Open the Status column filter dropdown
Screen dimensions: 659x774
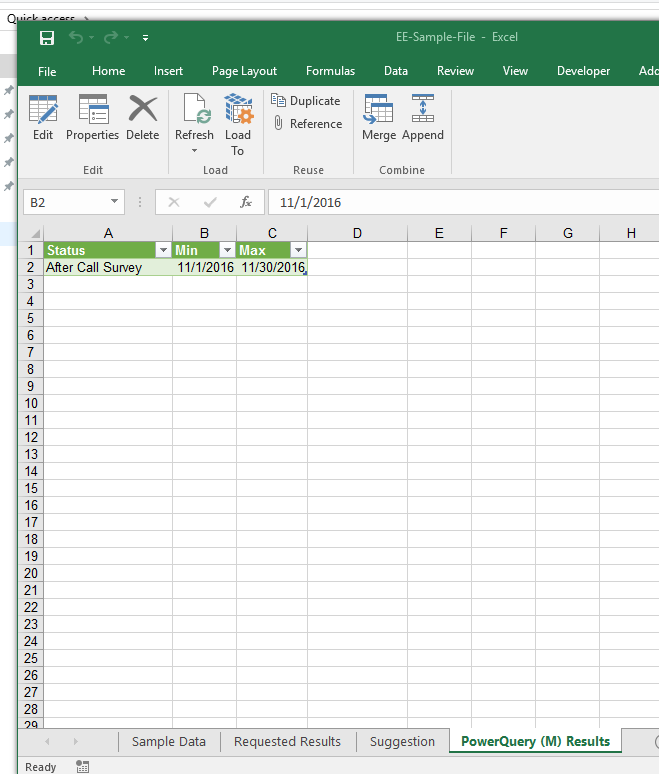pyautogui.click(x=163, y=250)
